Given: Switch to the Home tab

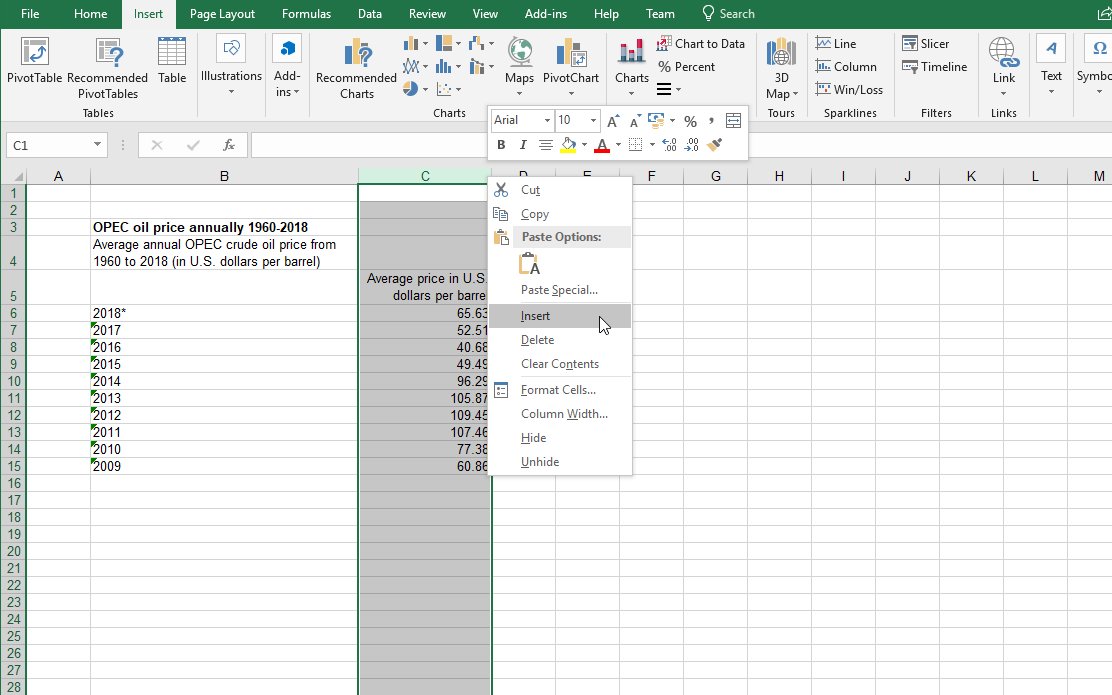Looking at the screenshot, I should pyautogui.click(x=90, y=13).
